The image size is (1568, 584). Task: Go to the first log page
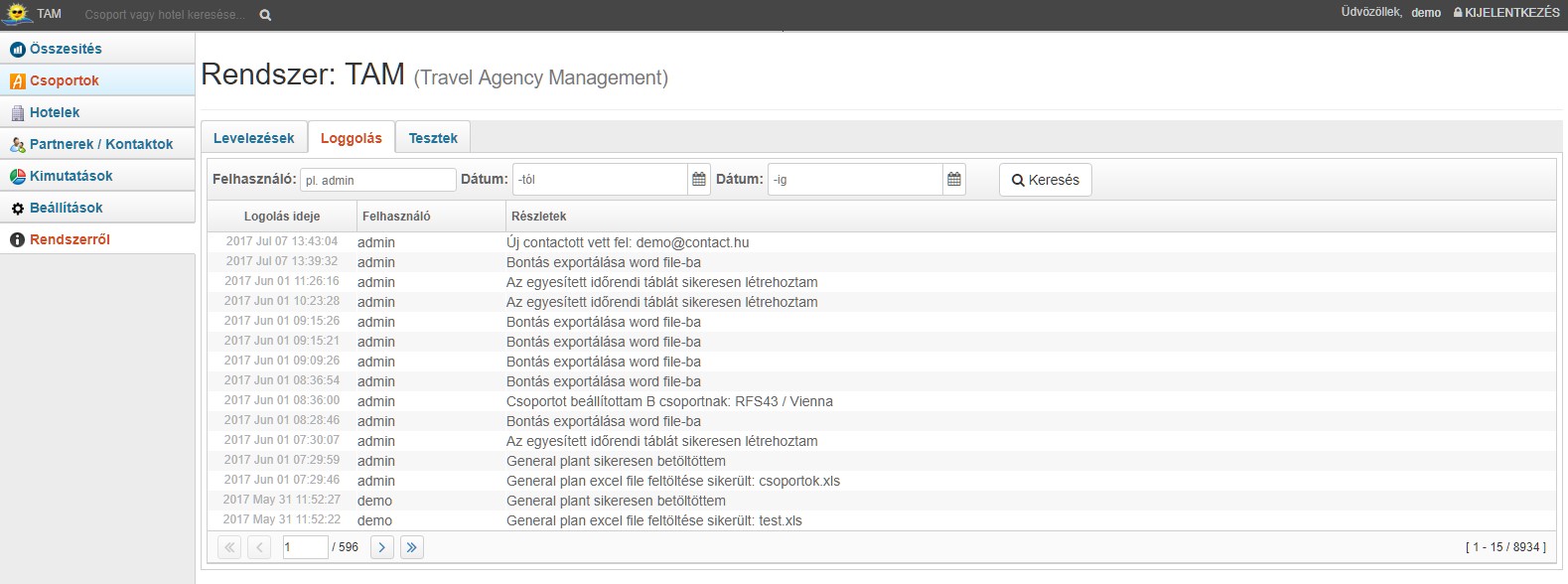point(229,547)
